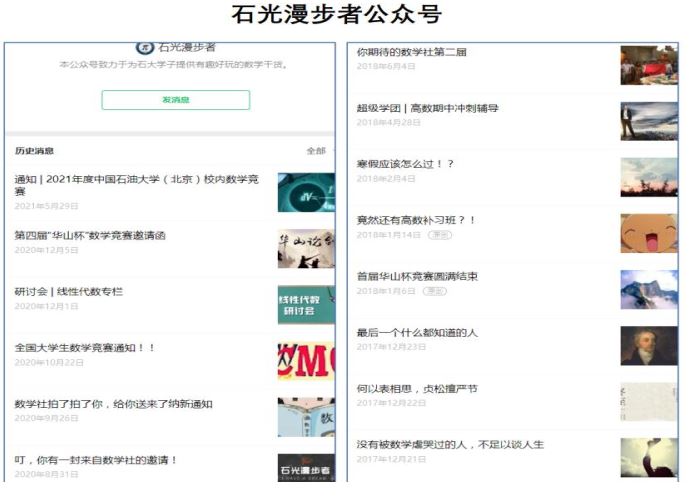The image size is (695, 504).
Task: Click thumbnail of 2021 数学竞赛 通知 article
Action: click(x=306, y=193)
